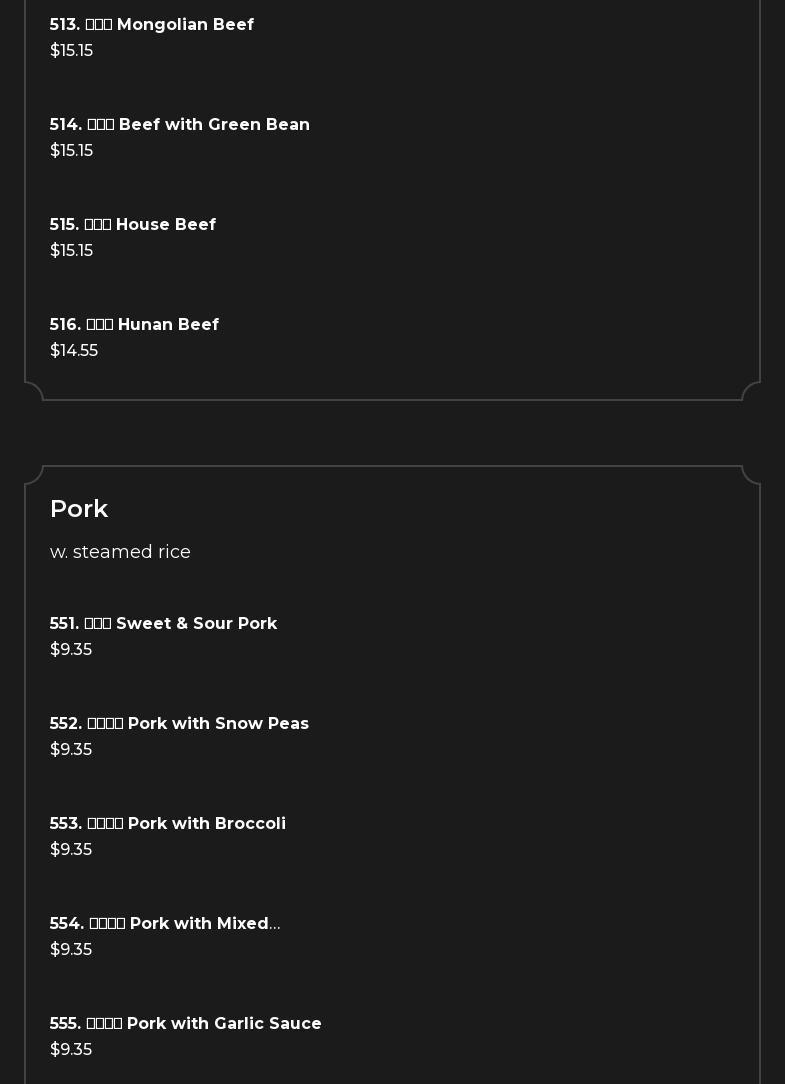Choose the 515 House Beef dish

(133, 224)
